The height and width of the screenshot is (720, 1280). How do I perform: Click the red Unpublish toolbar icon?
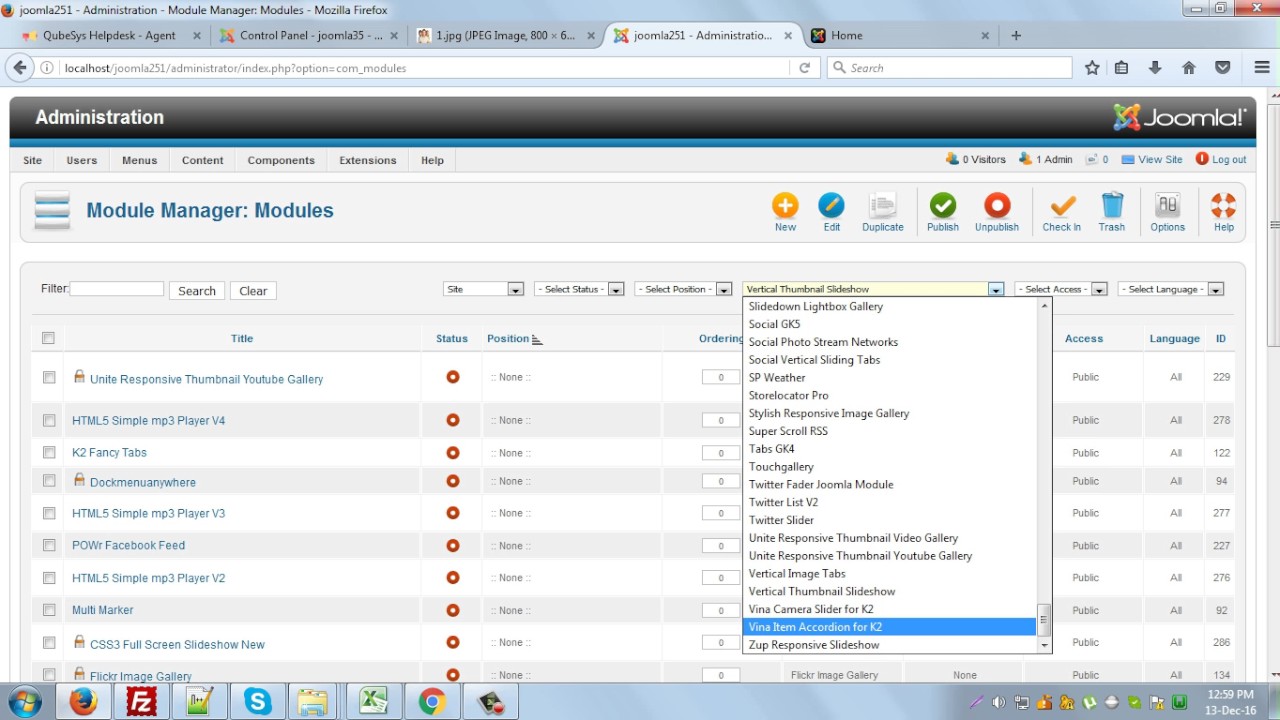coord(997,206)
